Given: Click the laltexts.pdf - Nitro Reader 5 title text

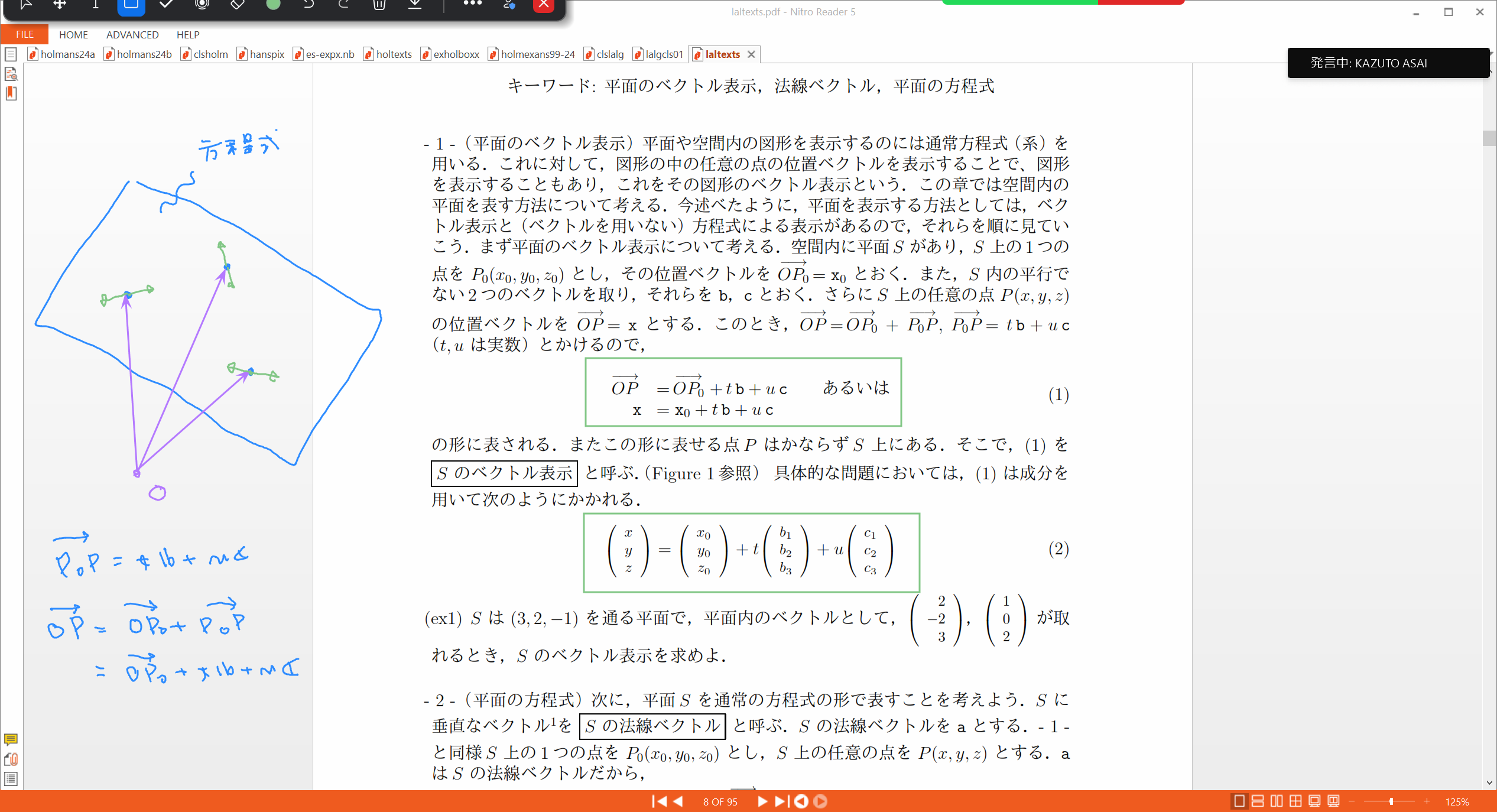Looking at the screenshot, I should [793, 12].
